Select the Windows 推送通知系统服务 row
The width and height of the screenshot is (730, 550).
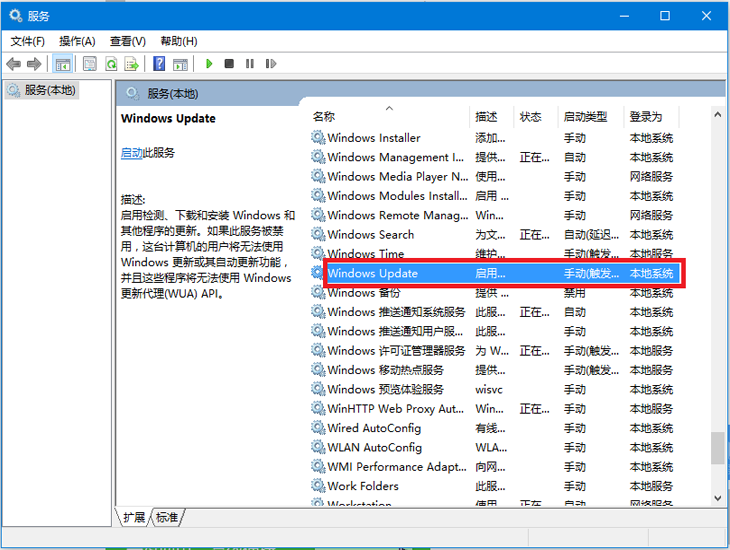[x=495, y=312]
